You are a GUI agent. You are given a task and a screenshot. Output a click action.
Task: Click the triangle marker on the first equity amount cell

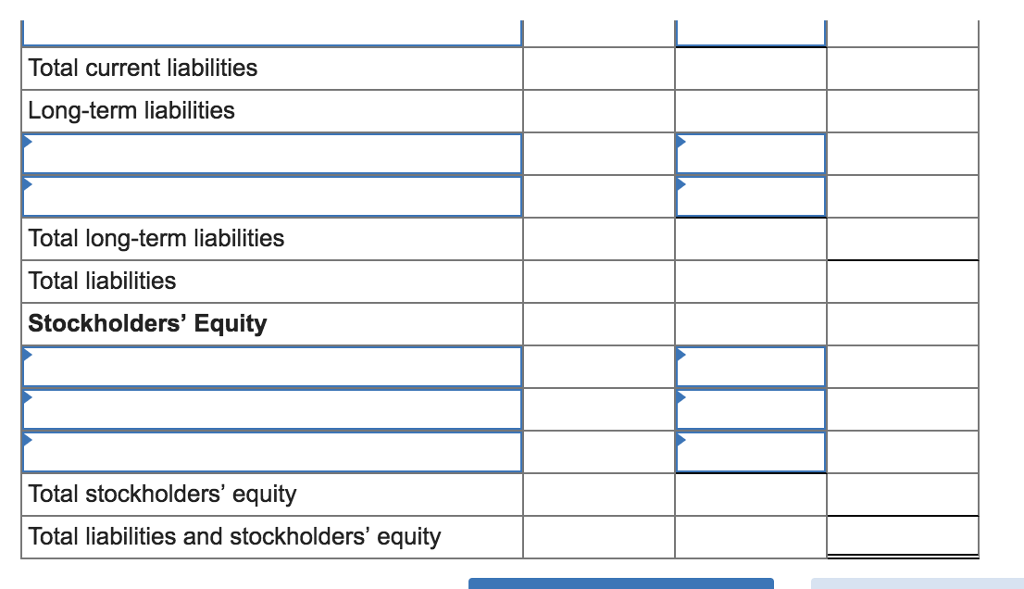pos(681,353)
